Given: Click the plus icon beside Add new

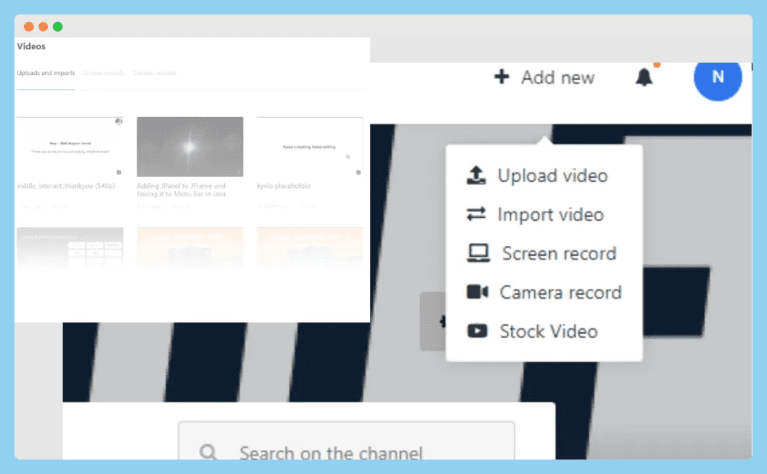Looking at the screenshot, I should (x=501, y=77).
